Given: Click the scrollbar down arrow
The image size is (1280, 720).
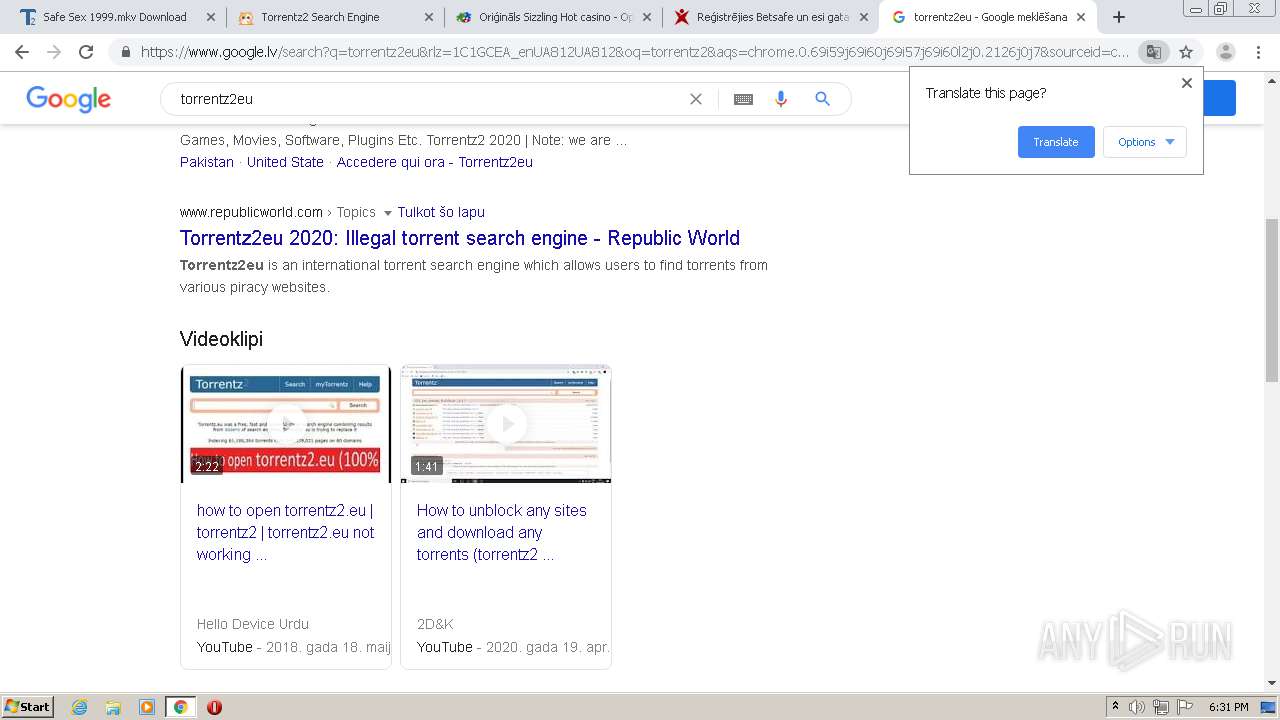Looking at the screenshot, I should tap(1271, 684).
